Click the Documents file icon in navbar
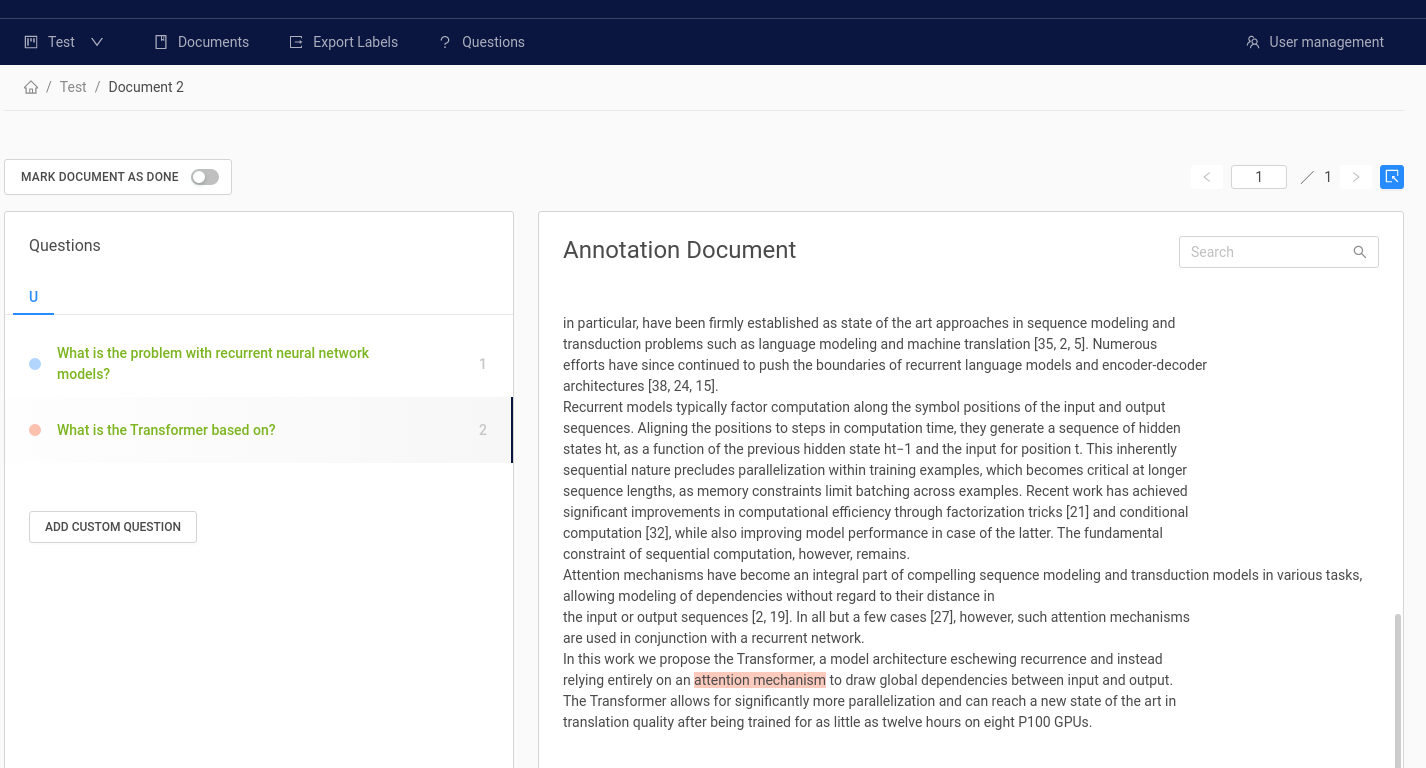 (x=160, y=42)
